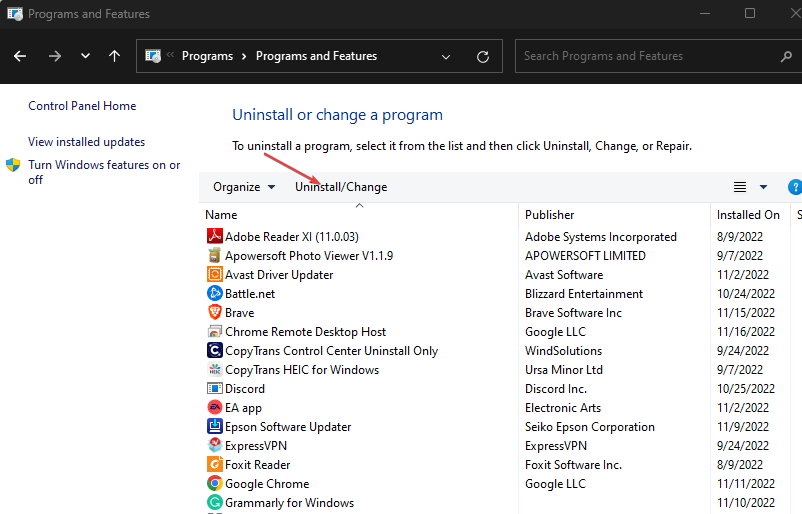The height and width of the screenshot is (514, 802).
Task: Sort by the Publisher column header
Action: tap(614, 215)
